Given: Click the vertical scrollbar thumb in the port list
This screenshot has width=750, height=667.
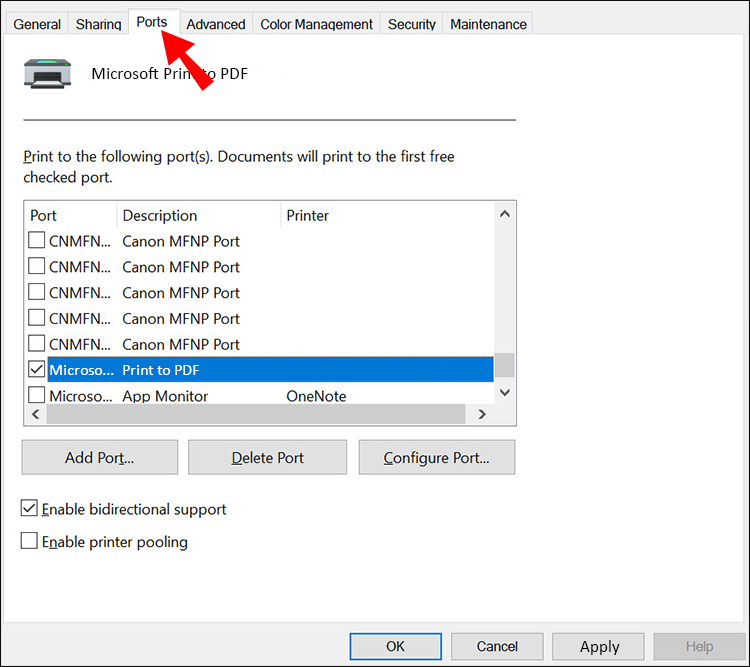Looking at the screenshot, I should [505, 365].
